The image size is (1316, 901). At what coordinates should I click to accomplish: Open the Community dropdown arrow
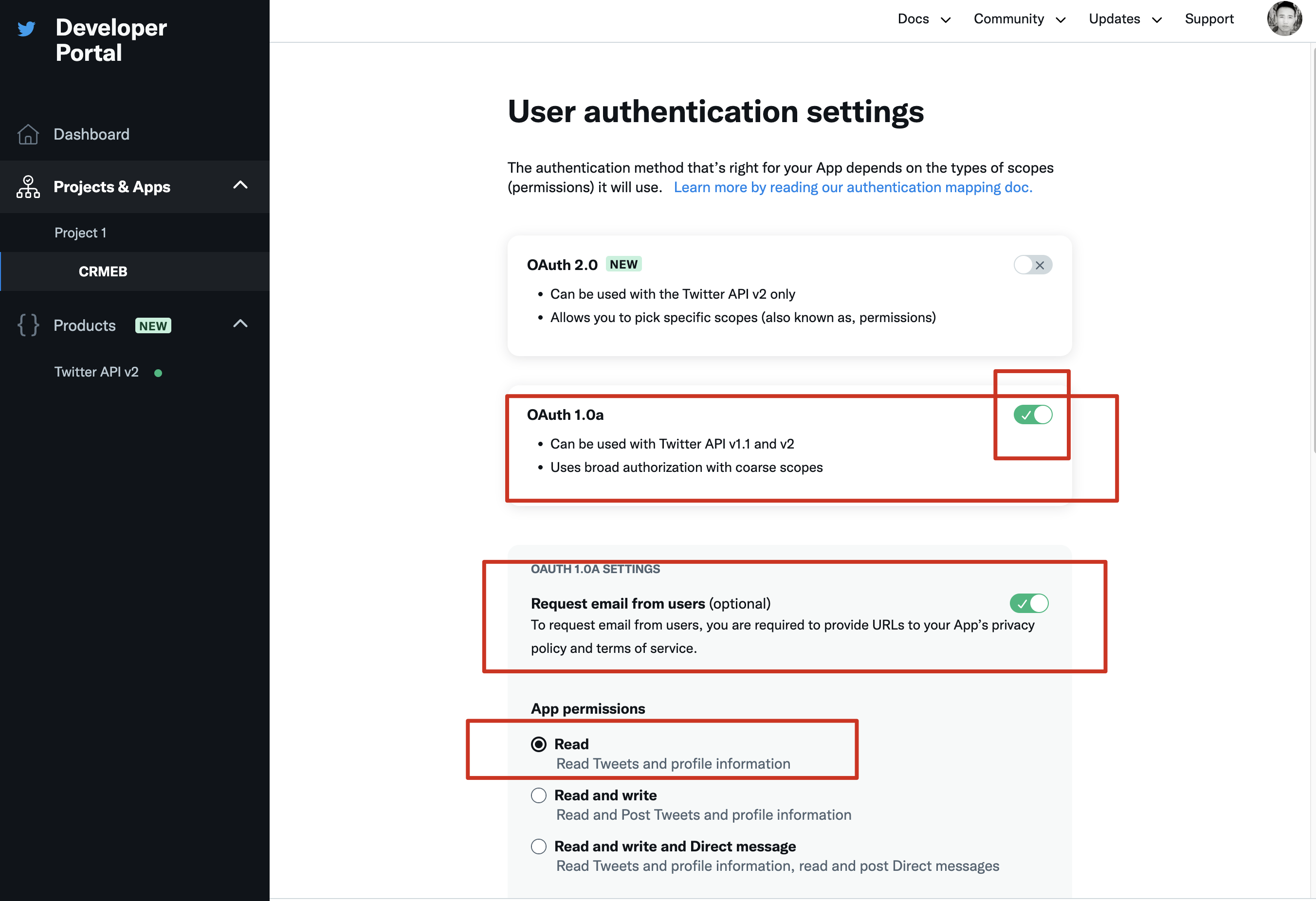(1060, 20)
